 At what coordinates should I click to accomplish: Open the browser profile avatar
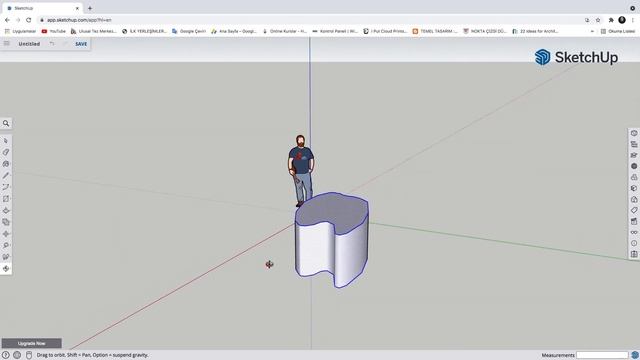click(622, 20)
